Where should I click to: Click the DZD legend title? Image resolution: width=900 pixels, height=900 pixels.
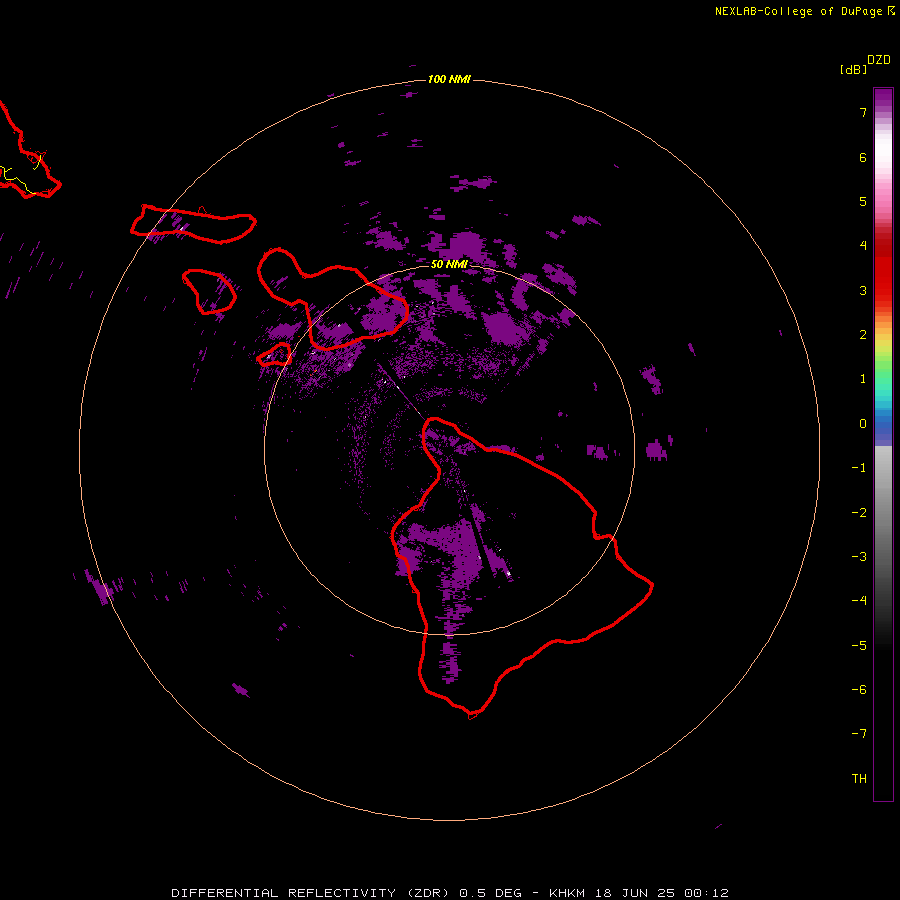tap(879, 60)
